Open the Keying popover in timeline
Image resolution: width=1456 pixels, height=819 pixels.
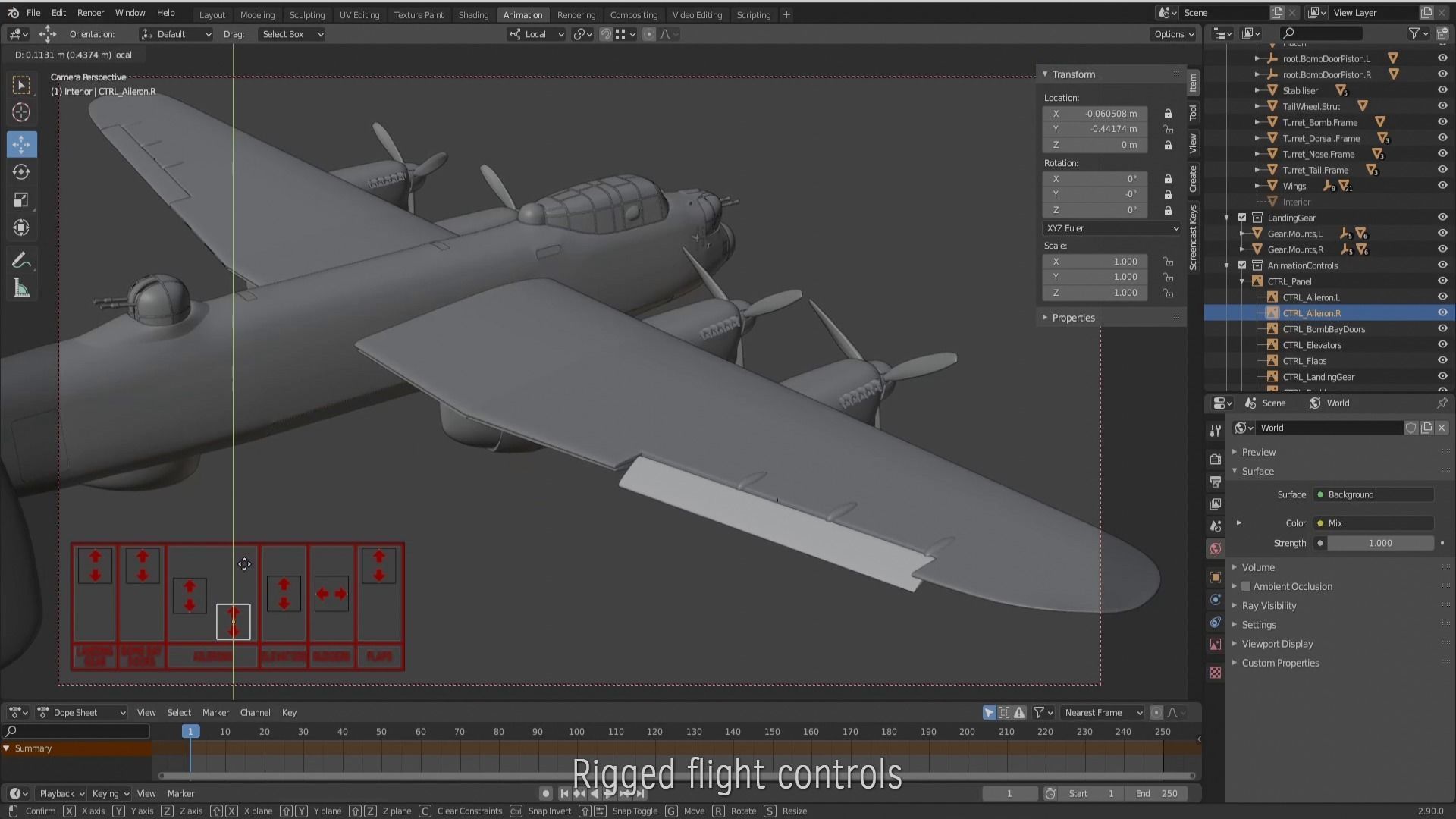[110, 793]
